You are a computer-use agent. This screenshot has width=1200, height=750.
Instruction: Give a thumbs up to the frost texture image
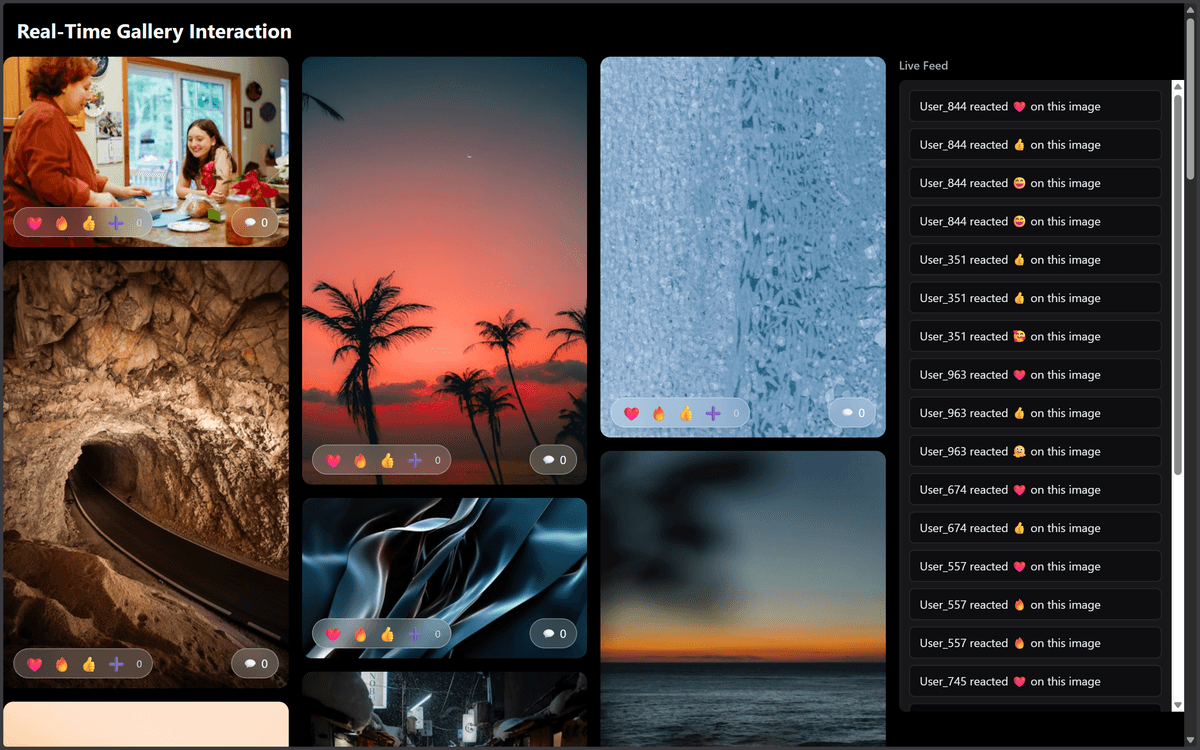click(685, 412)
